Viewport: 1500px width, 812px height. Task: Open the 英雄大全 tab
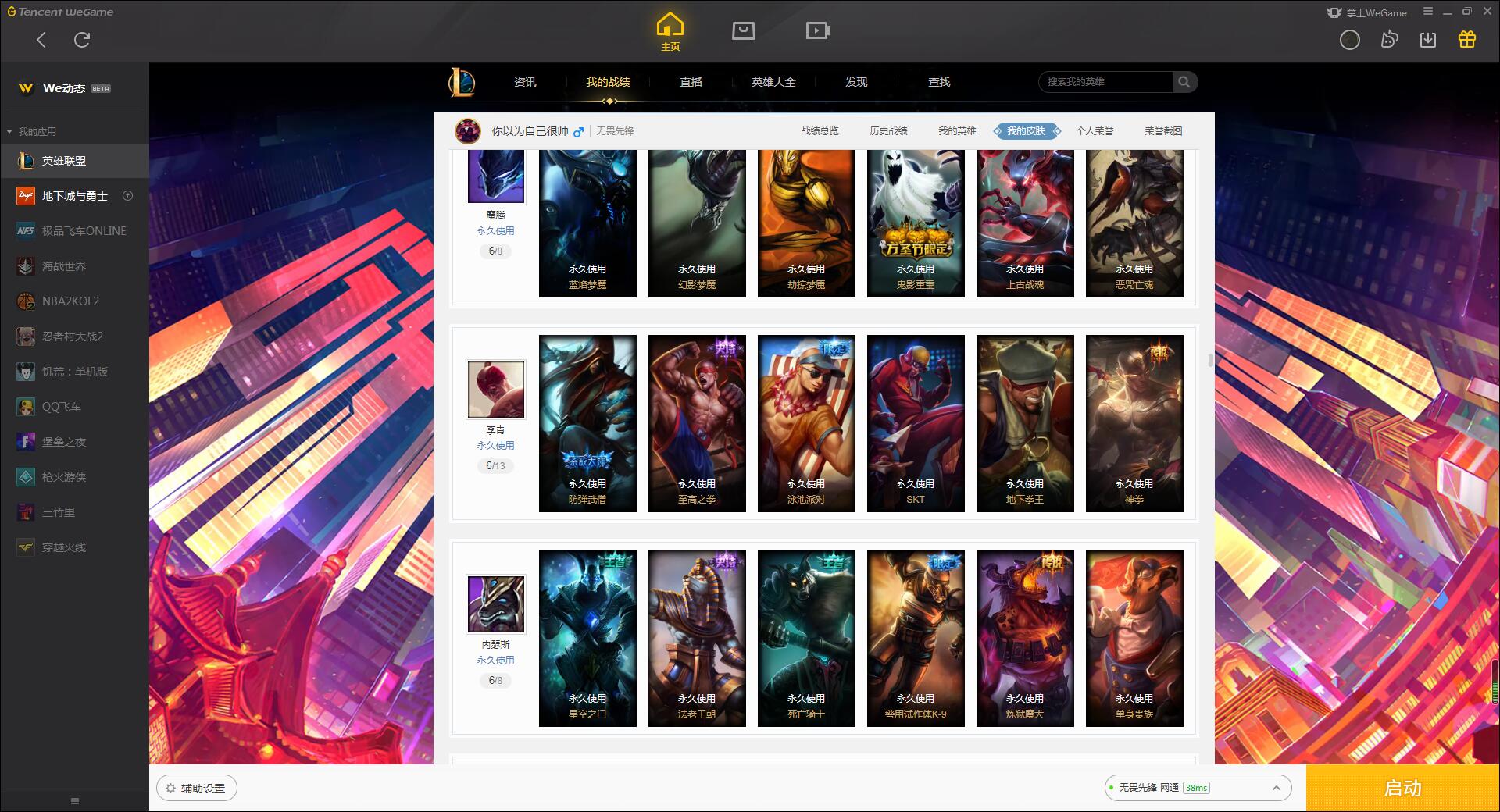(773, 82)
